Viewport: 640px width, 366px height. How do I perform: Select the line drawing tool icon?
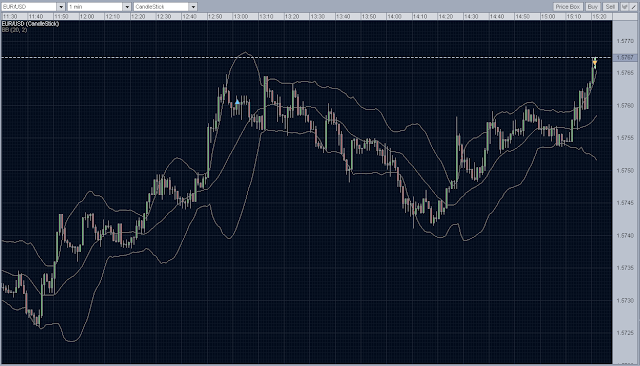pyautogui.click(x=634, y=7)
